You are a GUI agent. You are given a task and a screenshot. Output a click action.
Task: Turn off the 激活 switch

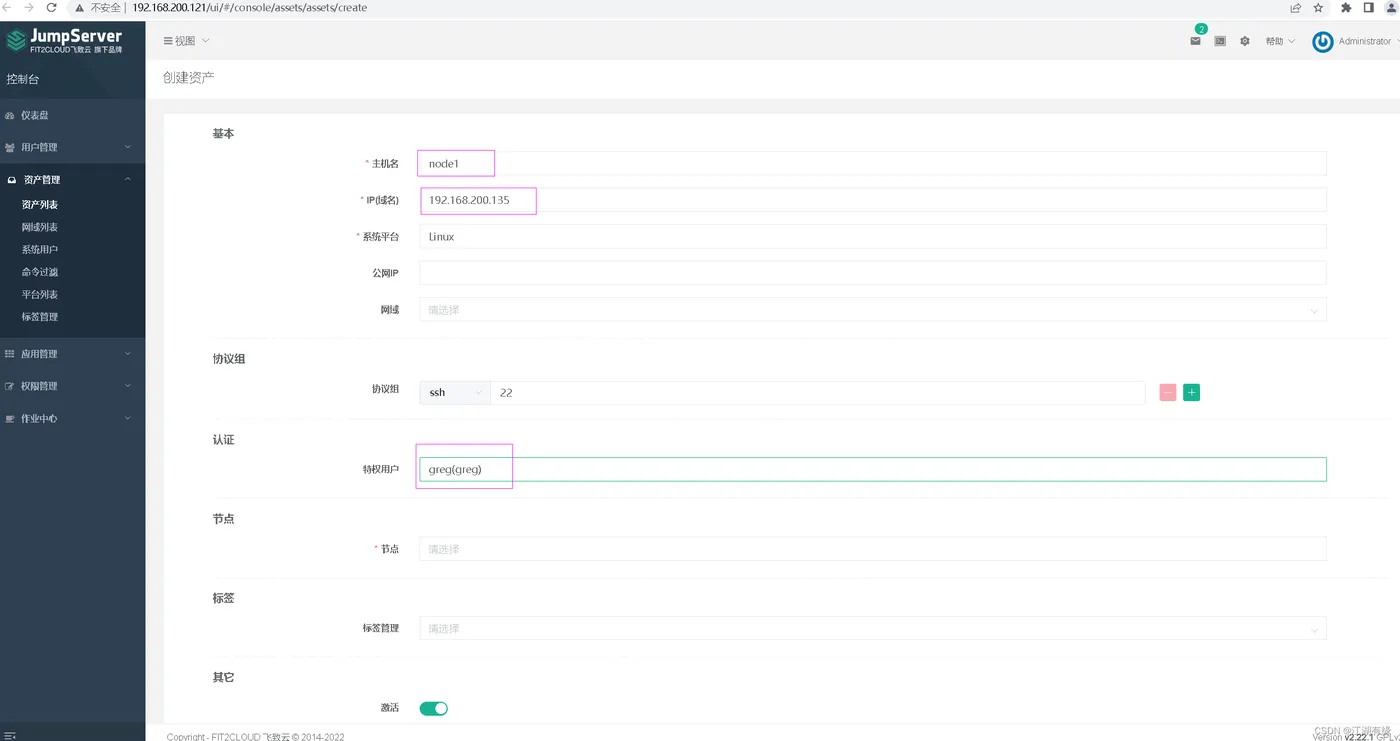coord(433,708)
